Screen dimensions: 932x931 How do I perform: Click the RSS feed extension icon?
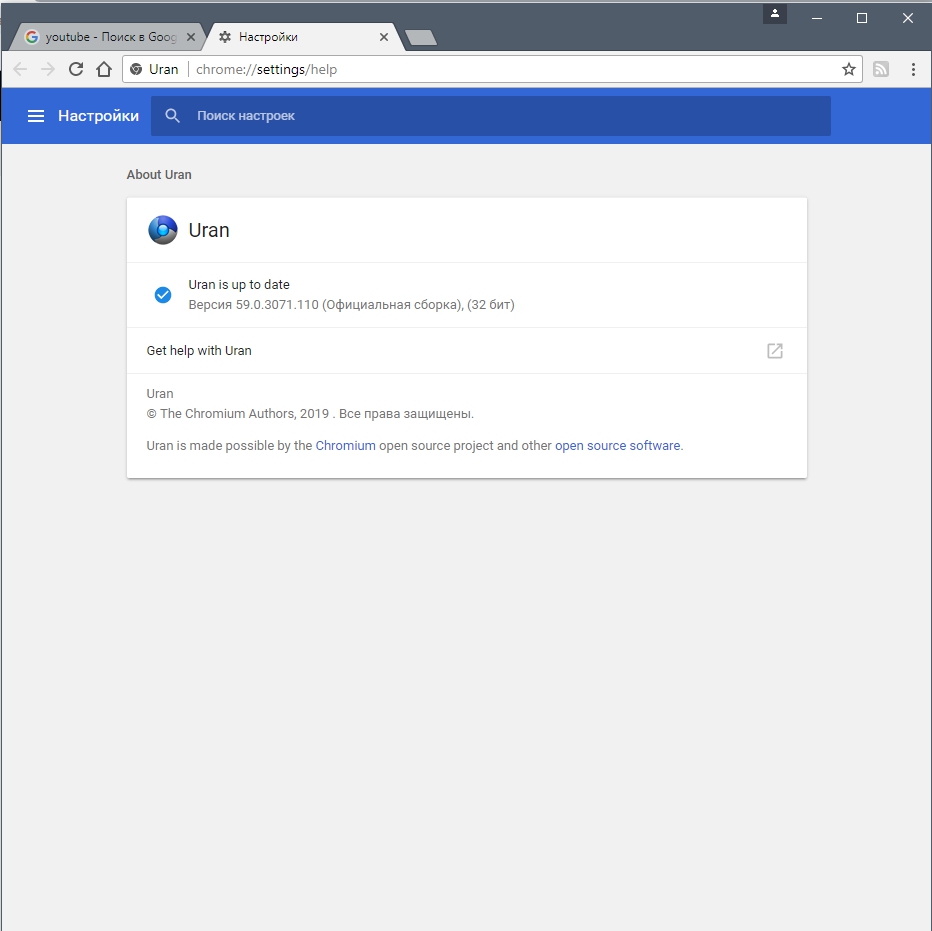pos(881,69)
